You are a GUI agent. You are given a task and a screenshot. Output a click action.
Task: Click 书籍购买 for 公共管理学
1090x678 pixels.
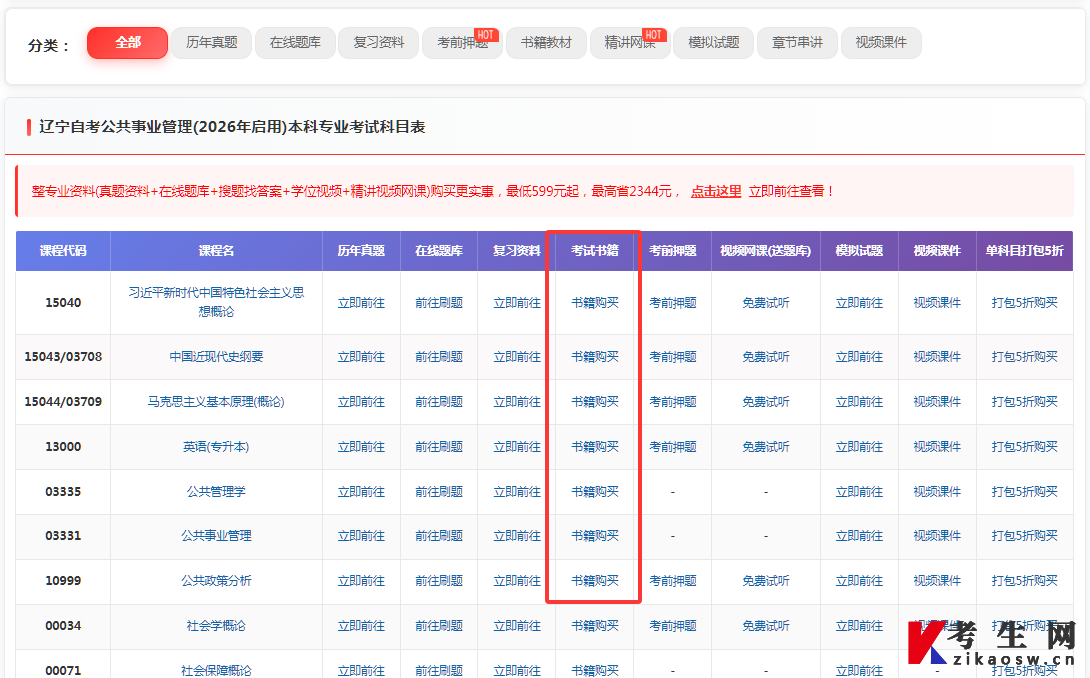(x=595, y=492)
